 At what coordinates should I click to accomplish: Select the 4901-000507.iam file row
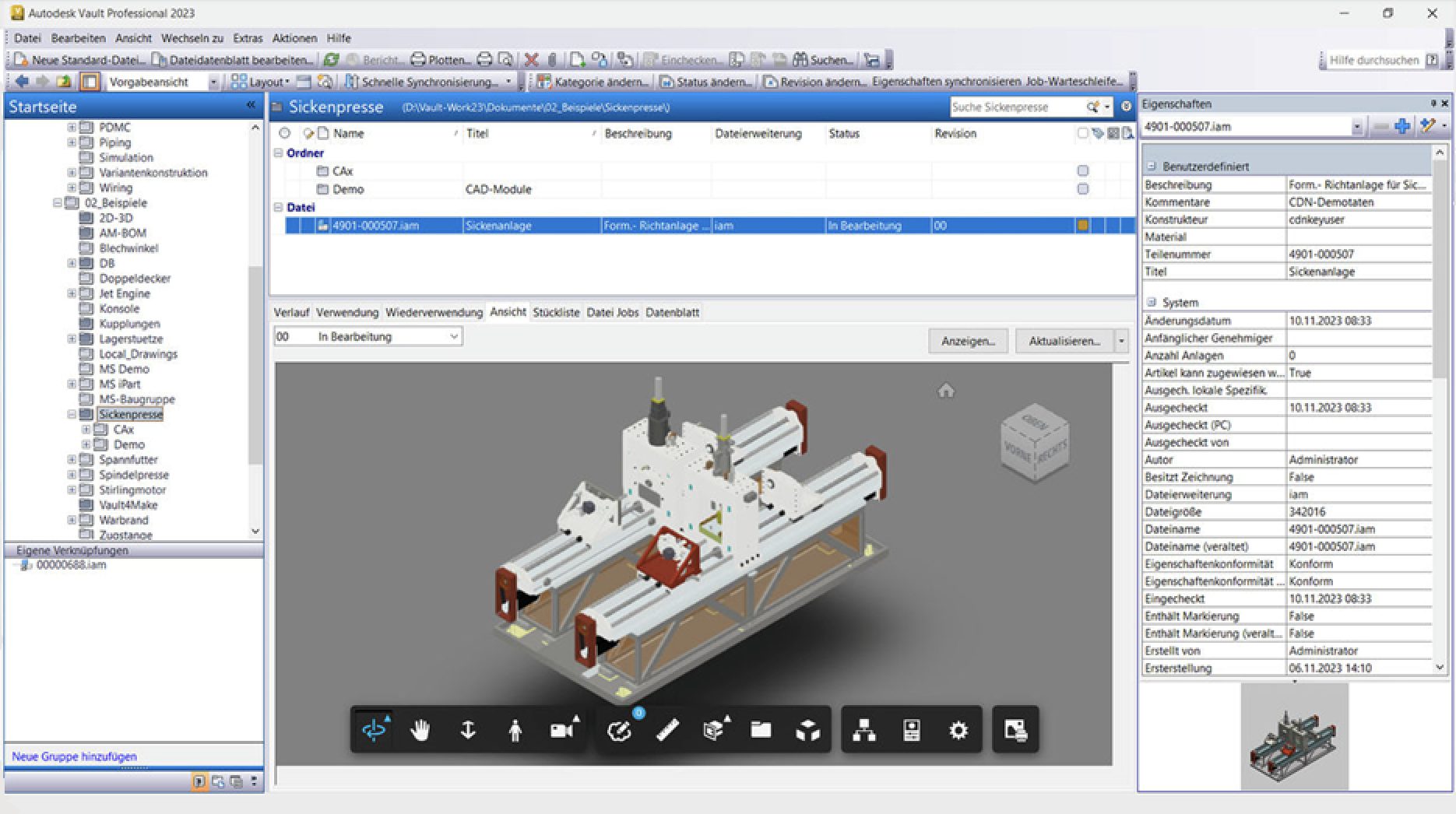[x=709, y=226]
